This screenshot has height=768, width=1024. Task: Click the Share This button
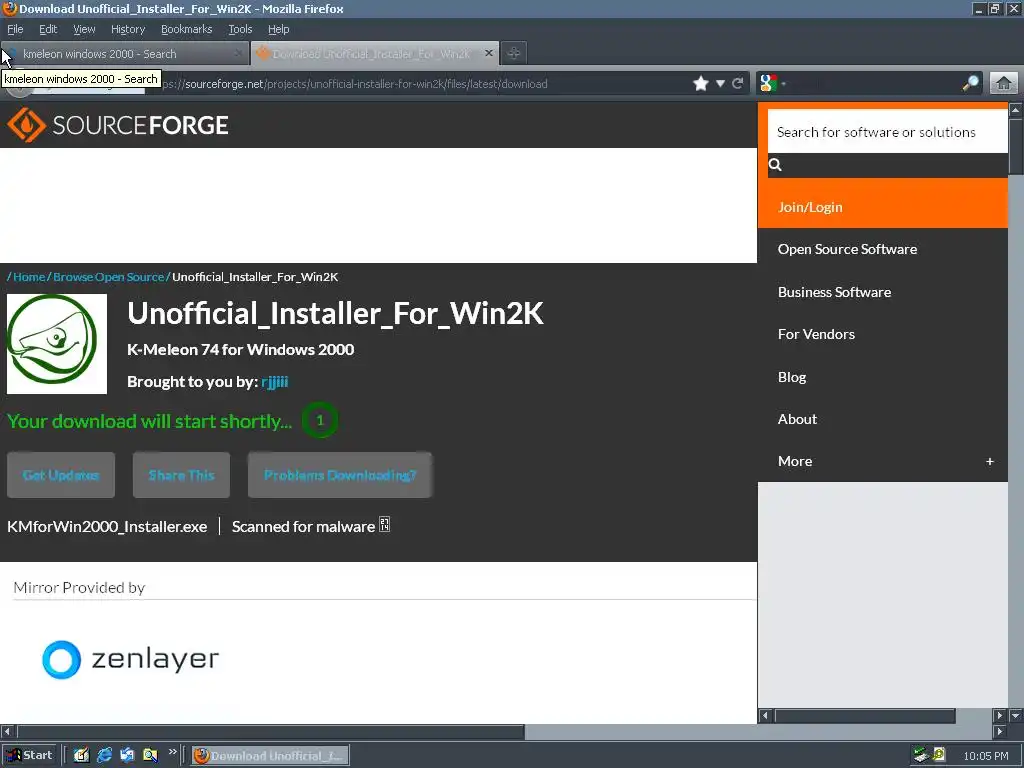coord(182,475)
